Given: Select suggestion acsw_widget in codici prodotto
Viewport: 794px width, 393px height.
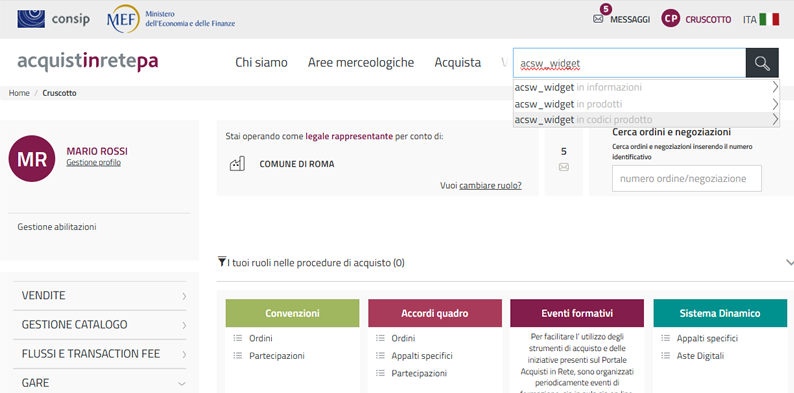Looking at the screenshot, I should pyautogui.click(x=646, y=120).
